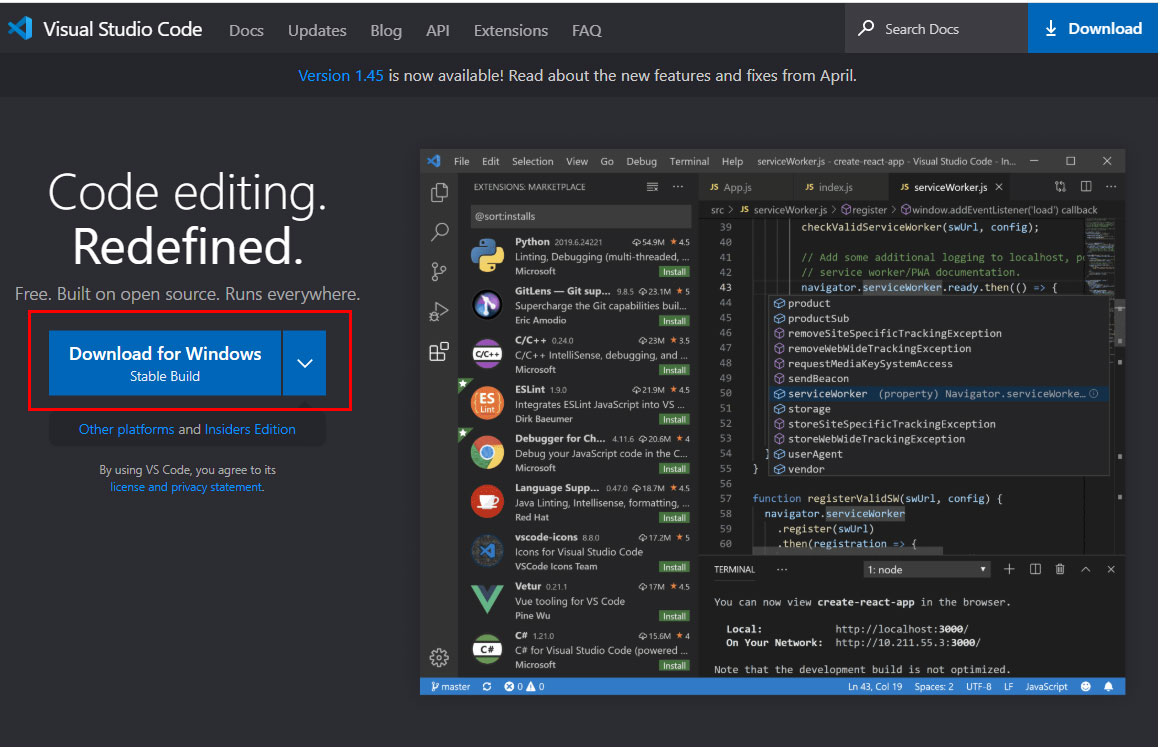Open the Terminal menu
Viewport: 1160px width, 748px height.
[689, 161]
